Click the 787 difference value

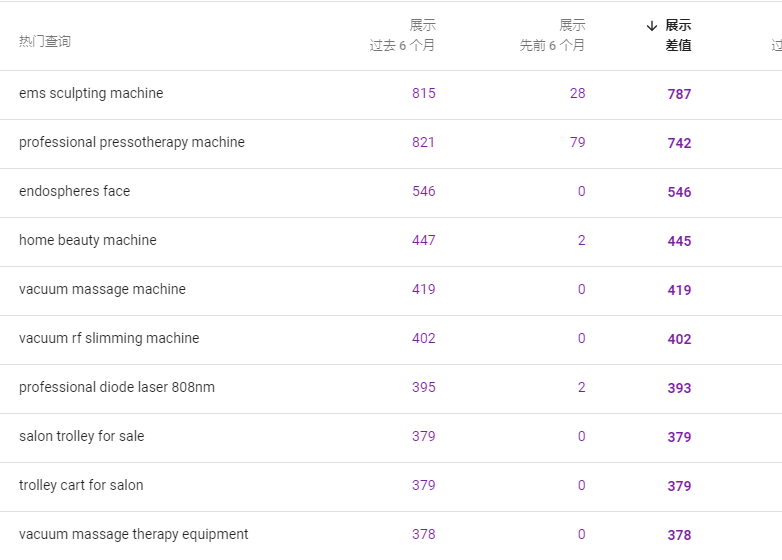(679, 94)
